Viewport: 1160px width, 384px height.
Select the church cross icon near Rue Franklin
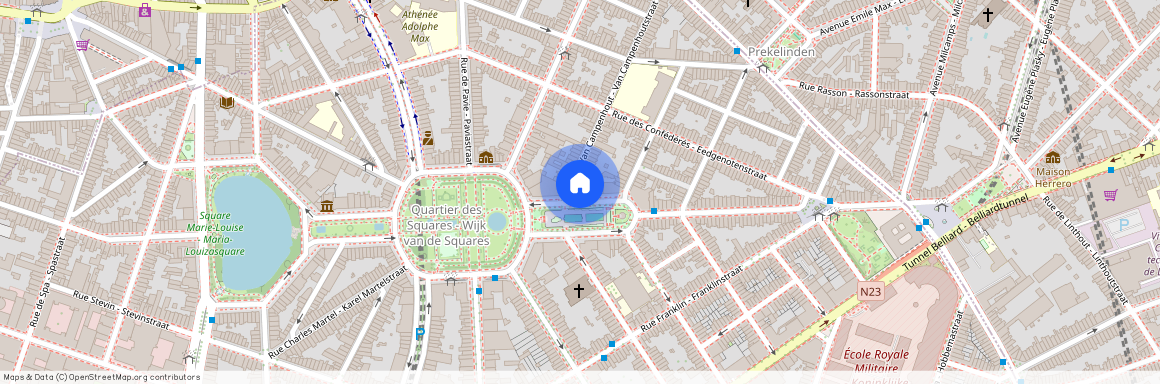[579, 291]
